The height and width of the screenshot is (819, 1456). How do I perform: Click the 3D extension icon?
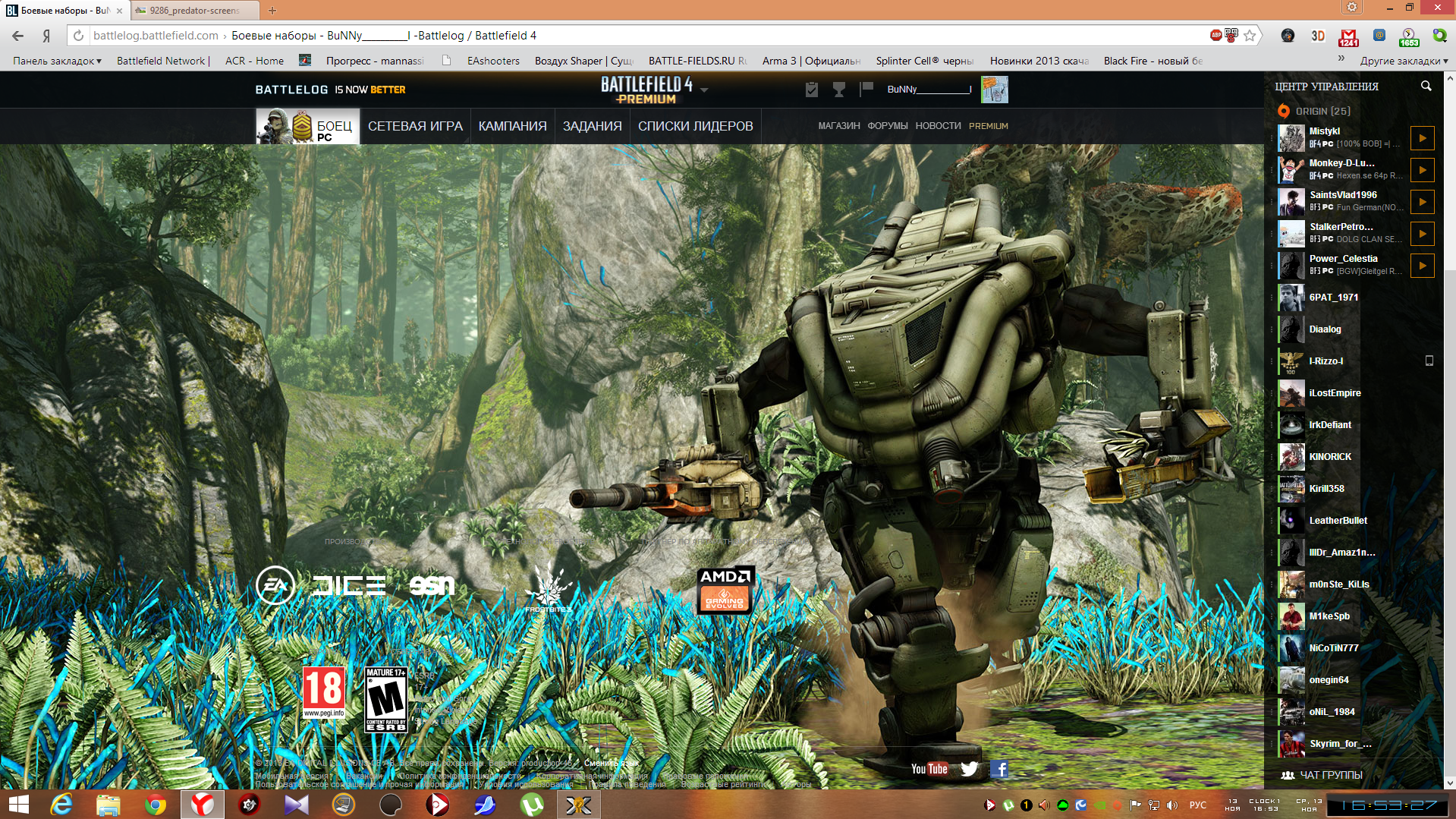(x=1318, y=36)
